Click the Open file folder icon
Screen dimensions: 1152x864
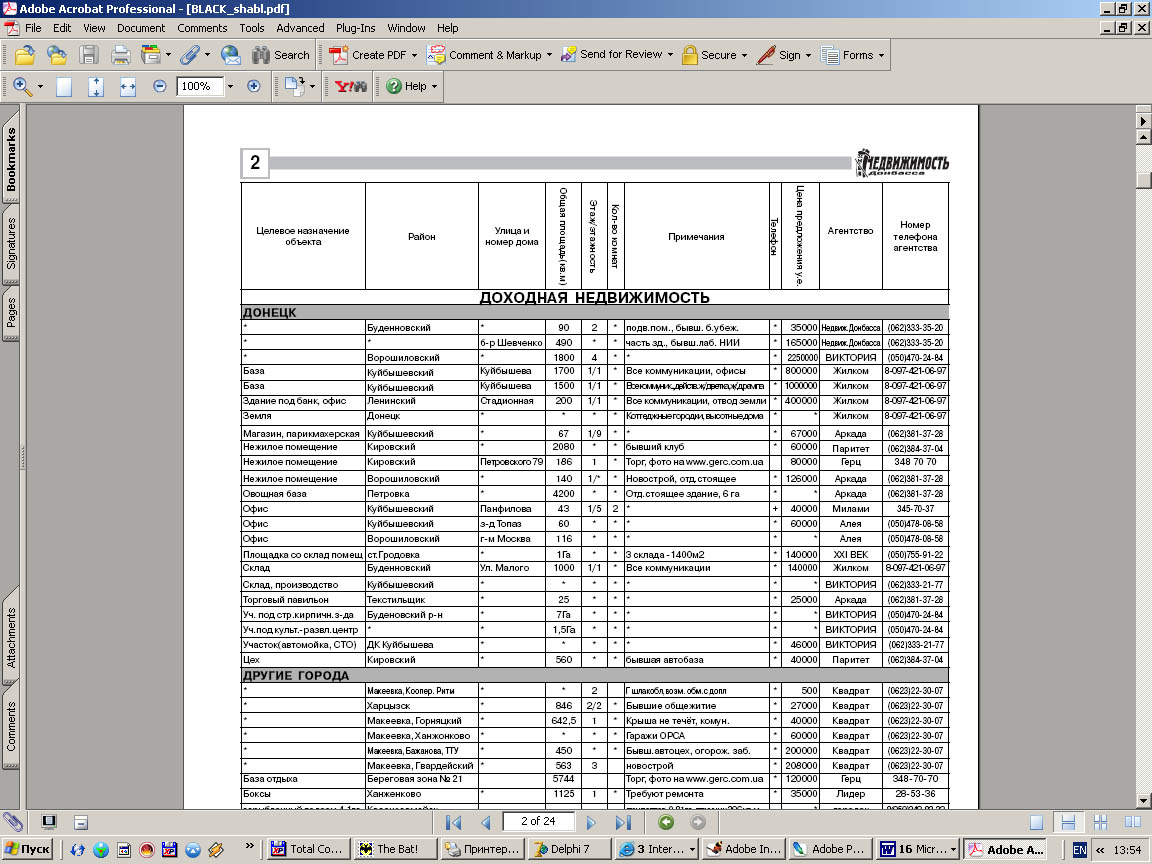[x=25, y=55]
